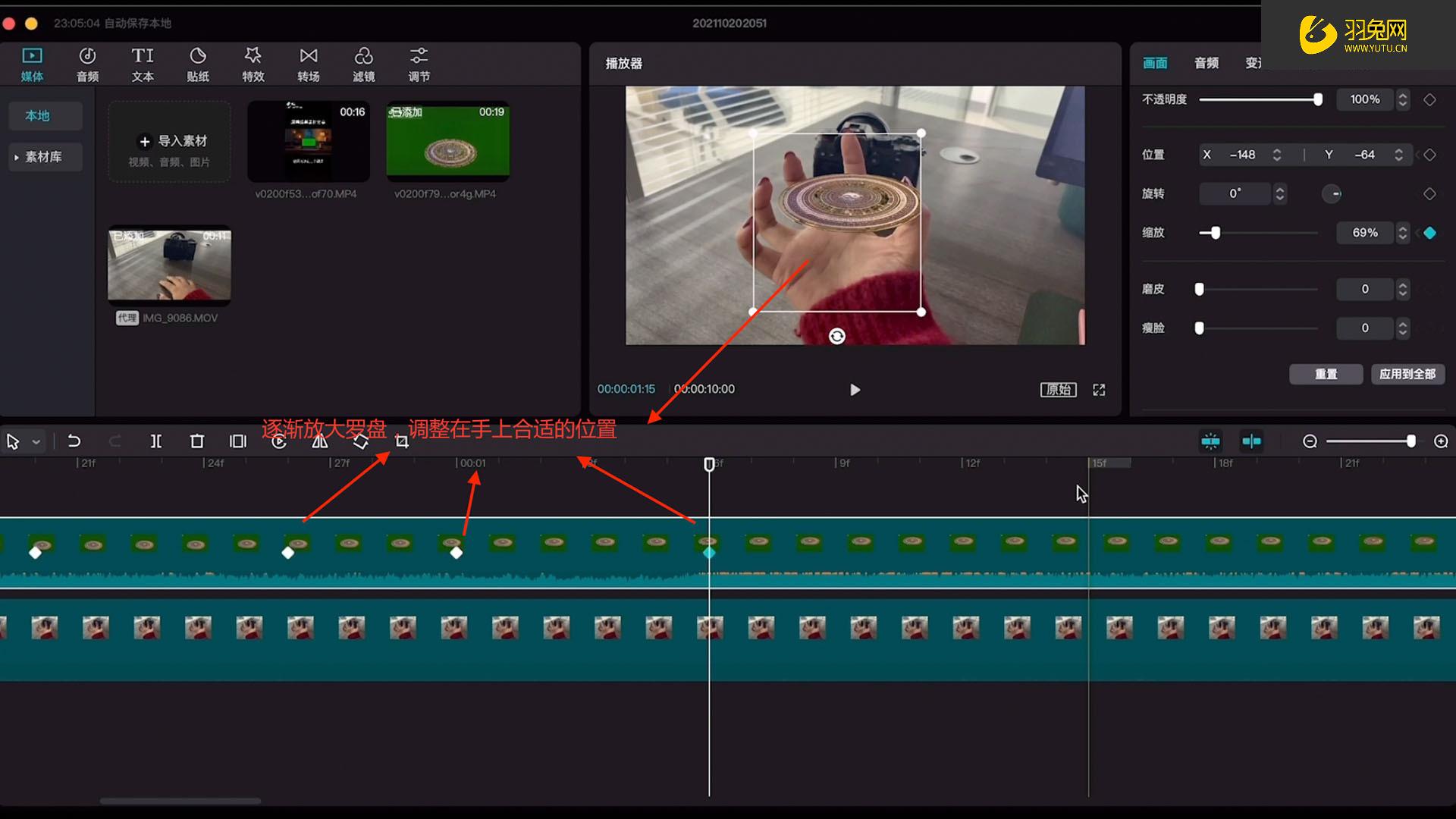Screen dimensions: 1456x819
Task: Open the 音频 audio library tab in top toolbar
Action: pyautogui.click(x=87, y=64)
